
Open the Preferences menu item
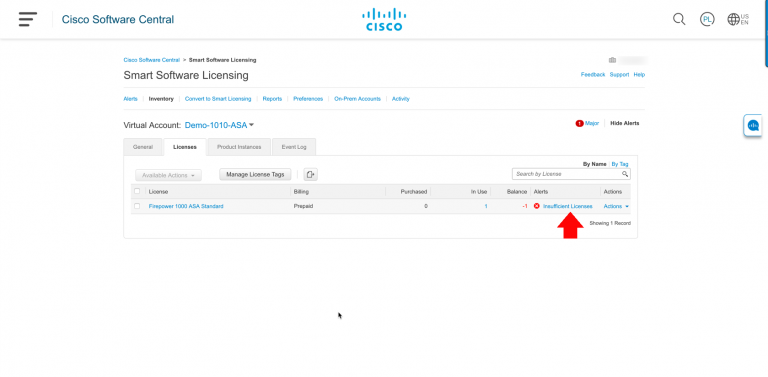(x=308, y=98)
